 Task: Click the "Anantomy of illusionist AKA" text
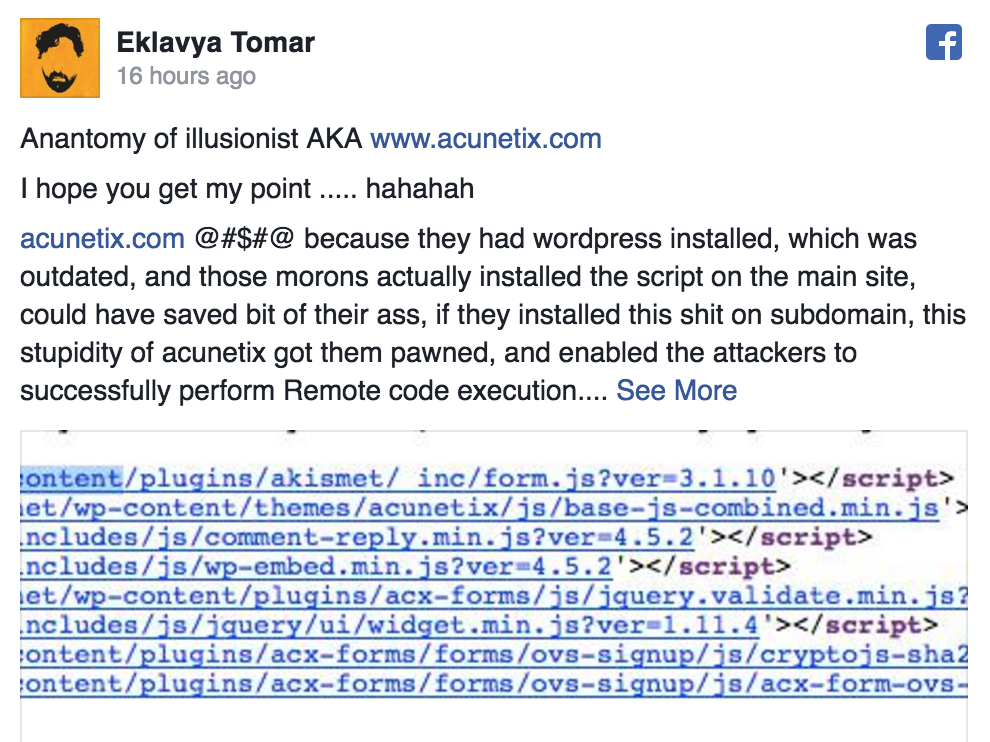tap(191, 138)
